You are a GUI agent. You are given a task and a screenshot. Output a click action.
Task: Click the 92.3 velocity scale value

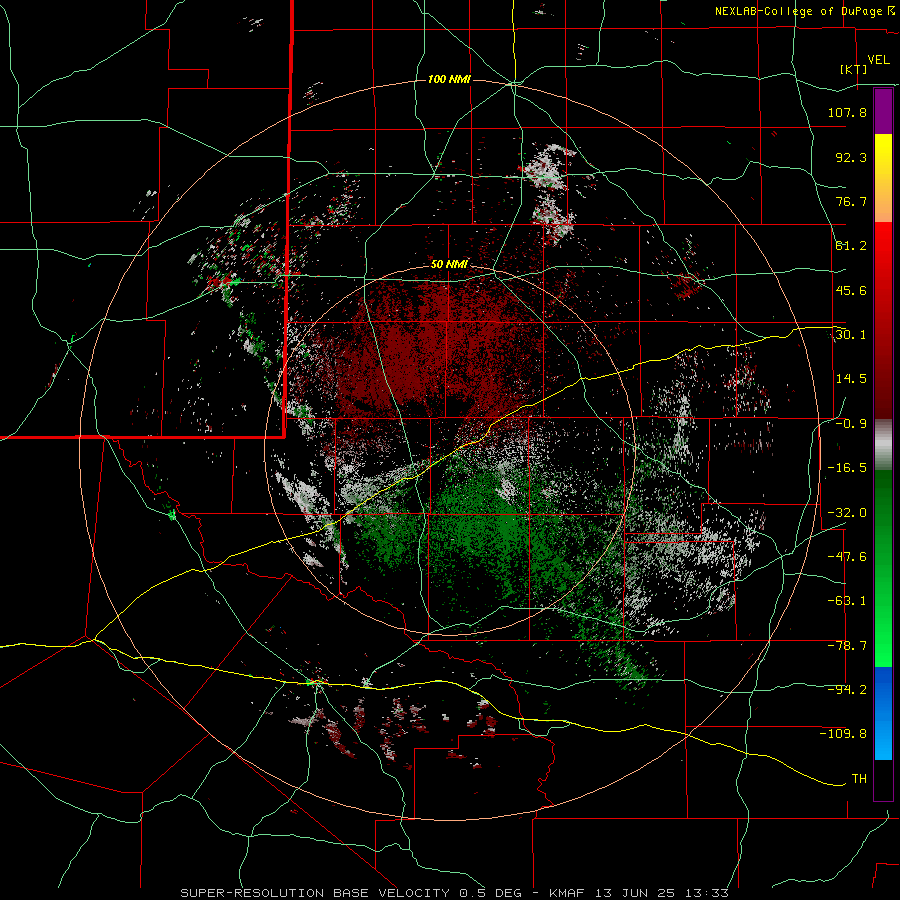(851, 157)
